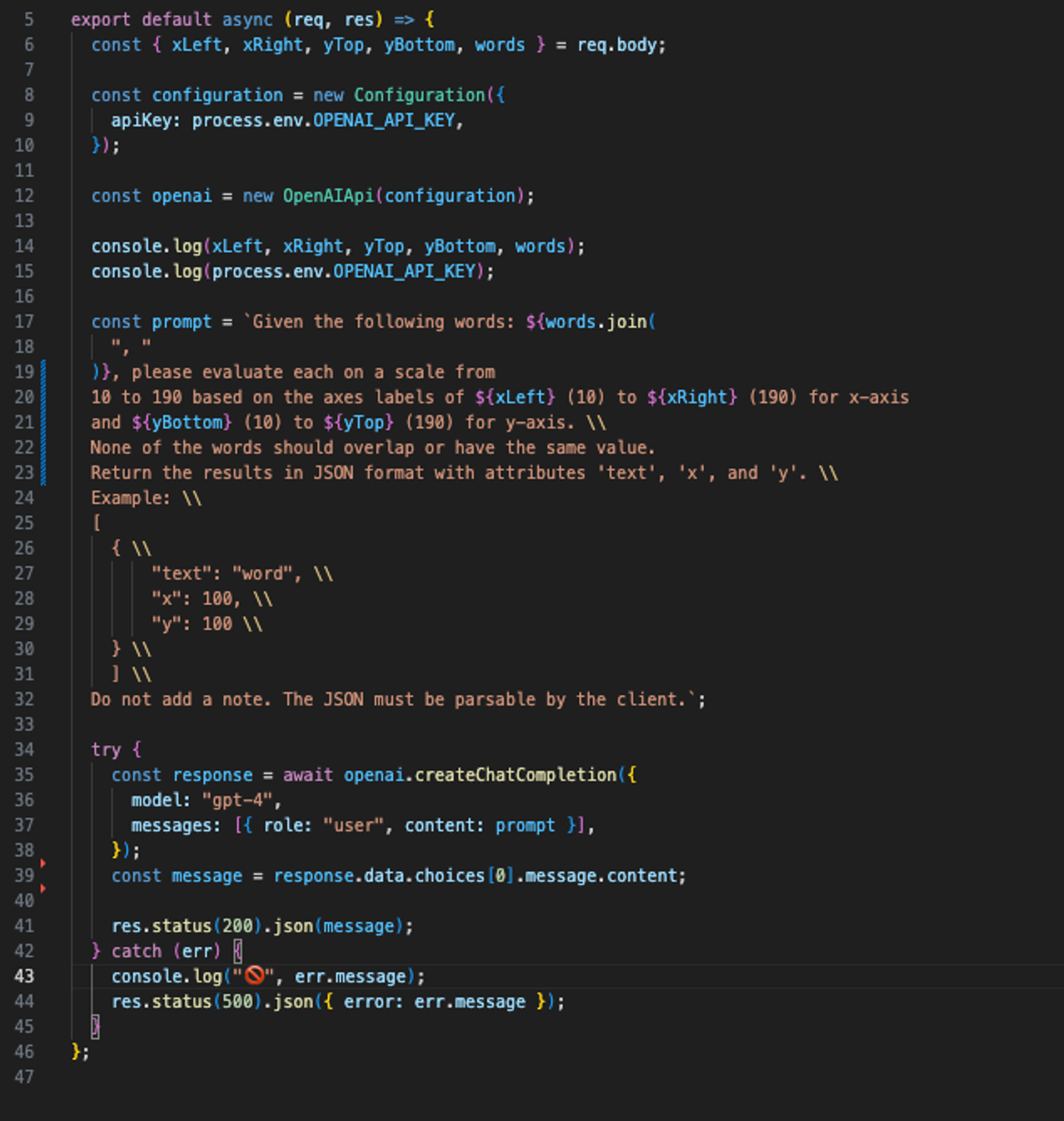This screenshot has height=1121, width=1064.
Task: Click the "try" keyword on line 34
Action: pos(106,750)
